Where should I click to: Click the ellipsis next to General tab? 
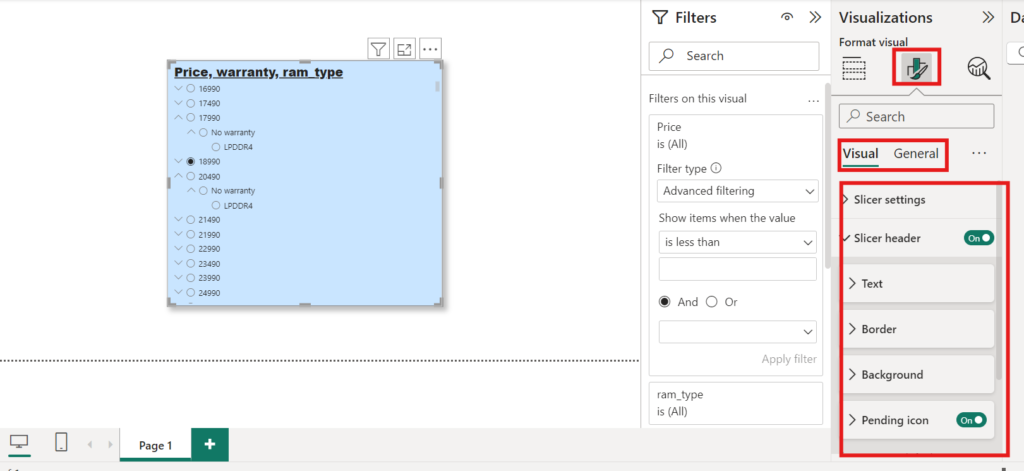coord(978,154)
